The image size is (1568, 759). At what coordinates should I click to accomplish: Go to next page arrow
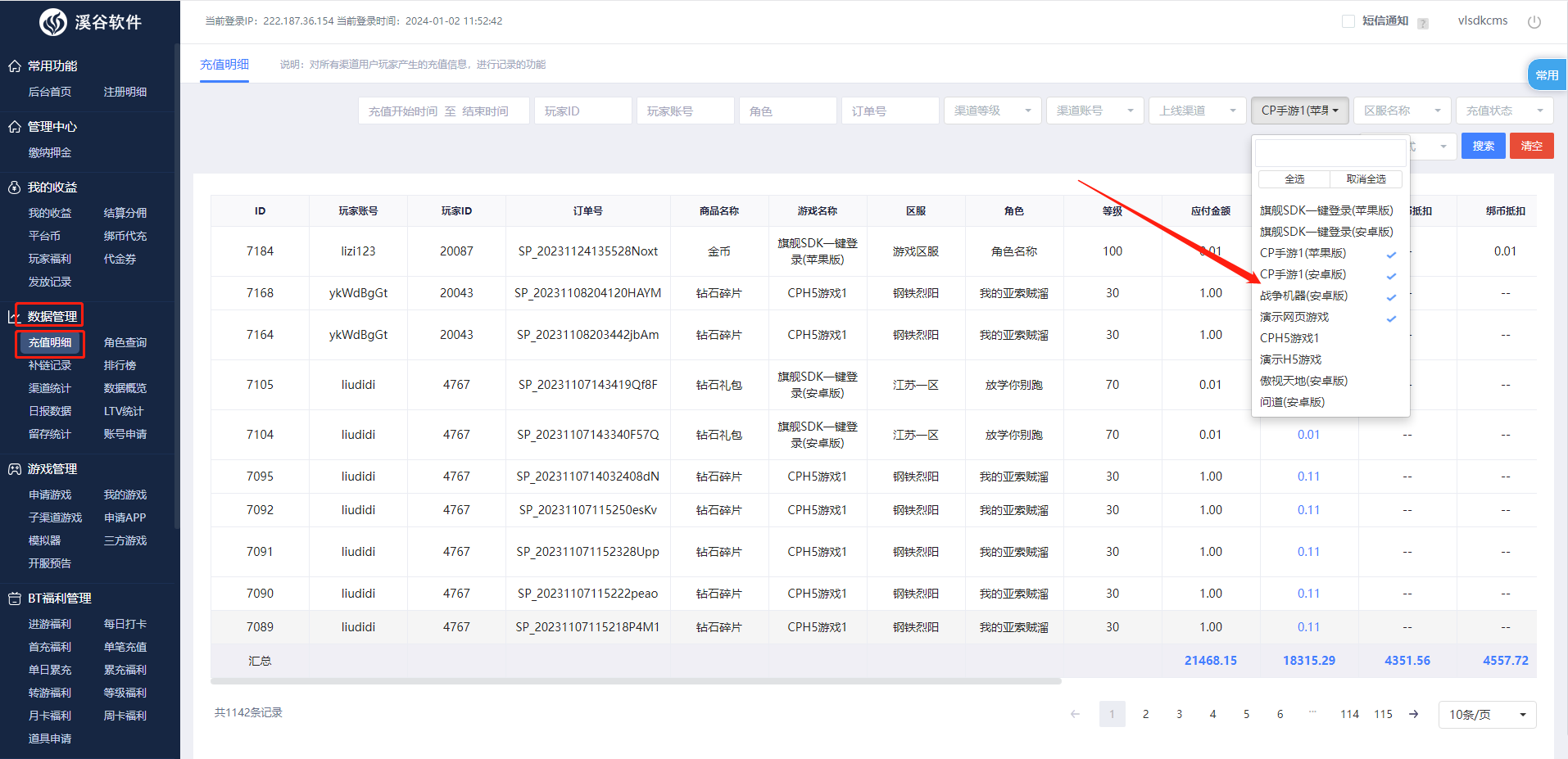pos(1414,714)
